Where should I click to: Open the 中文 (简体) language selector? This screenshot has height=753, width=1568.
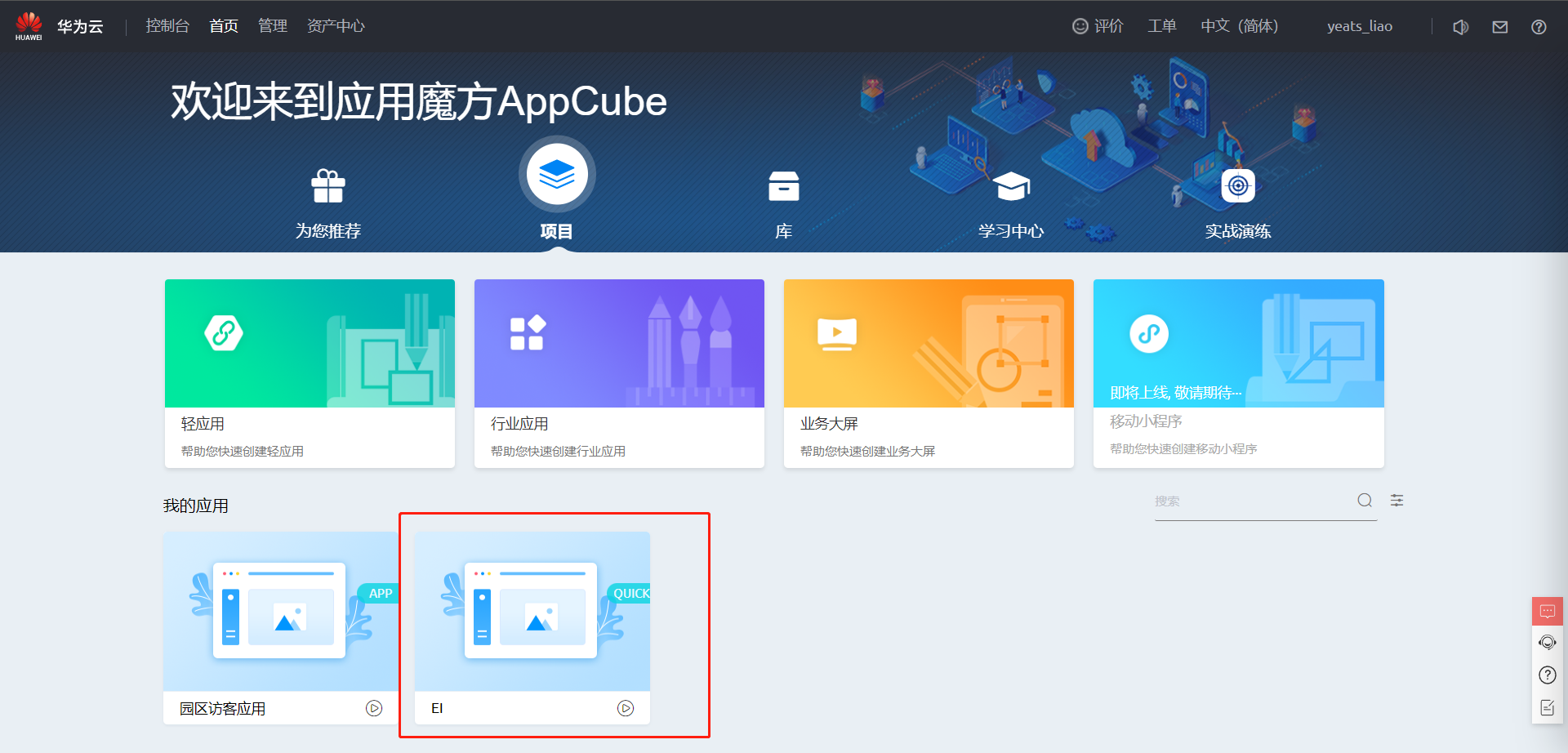click(1240, 26)
